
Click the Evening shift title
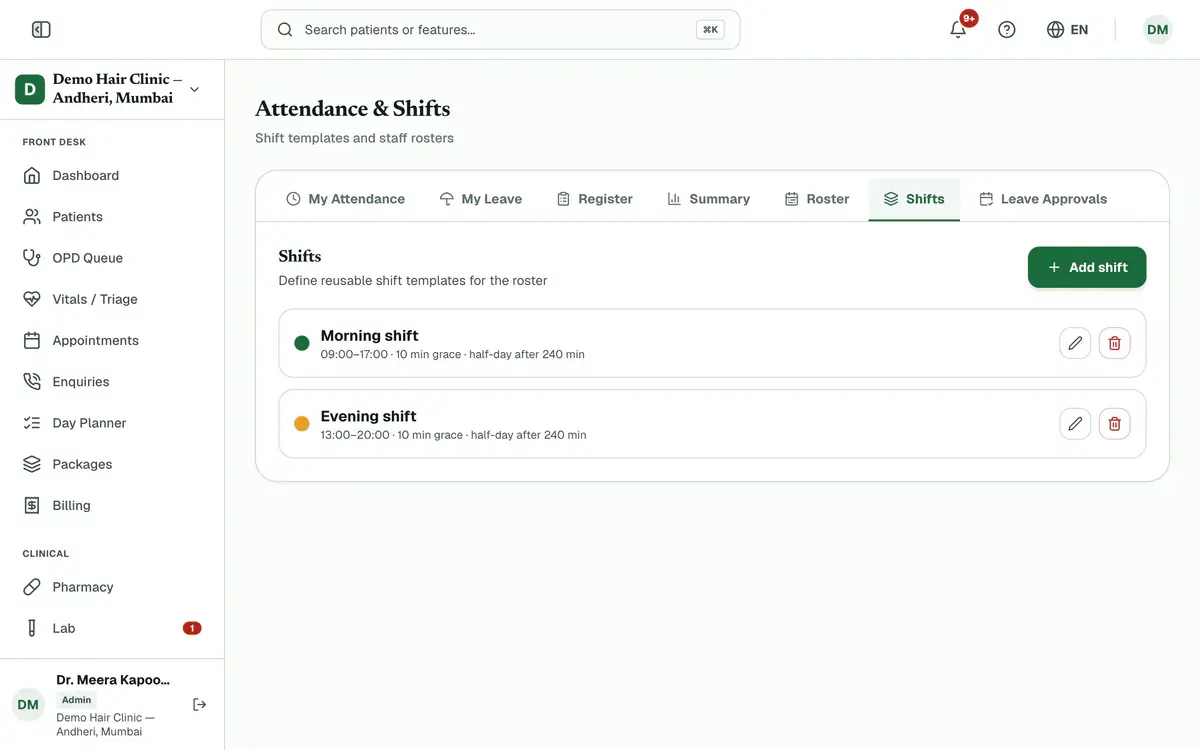click(368, 416)
